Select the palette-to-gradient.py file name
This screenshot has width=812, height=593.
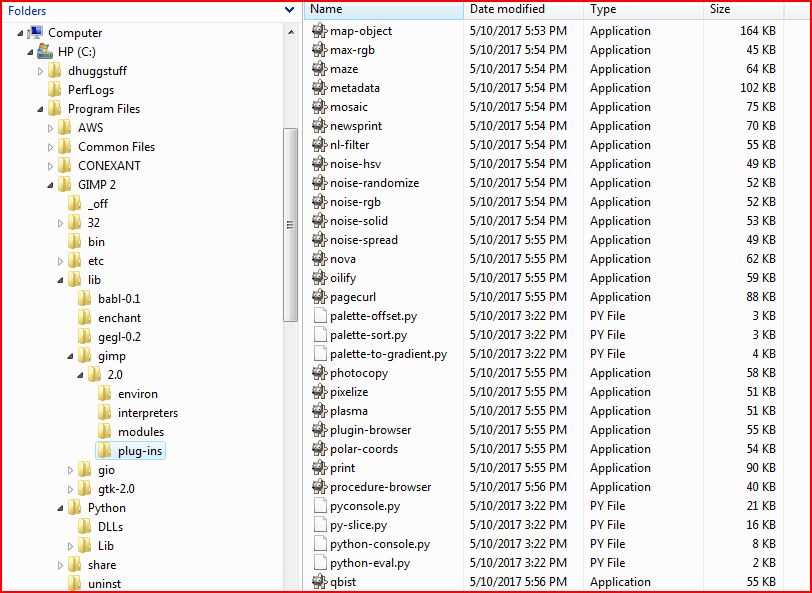pyautogui.click(x=388, y=354)
